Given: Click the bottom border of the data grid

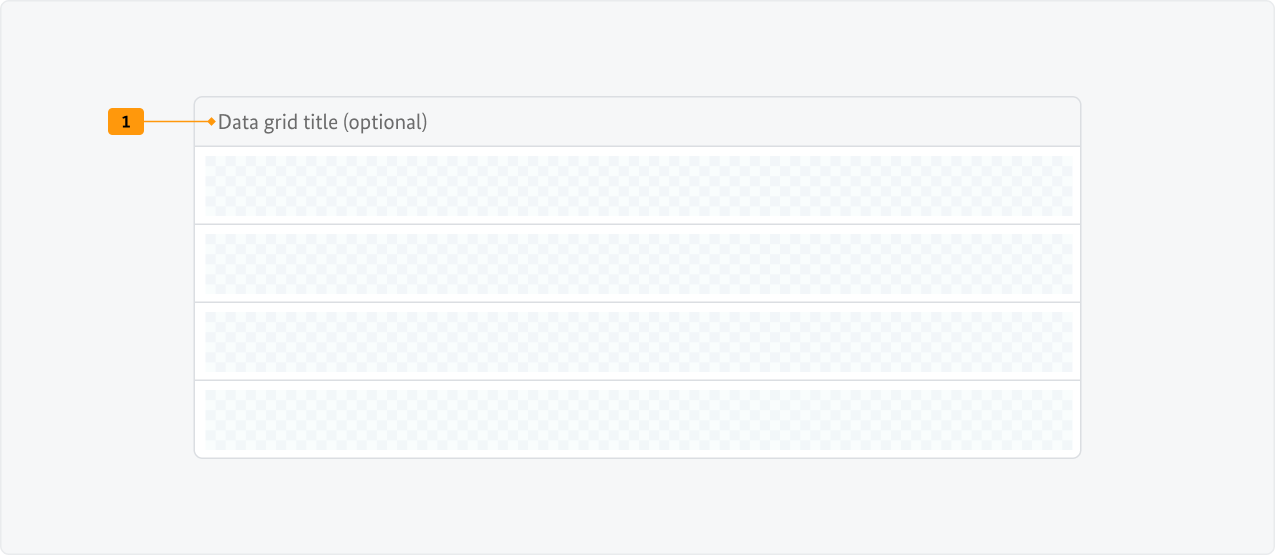Looking at the screenshot, I should point(638,458).
